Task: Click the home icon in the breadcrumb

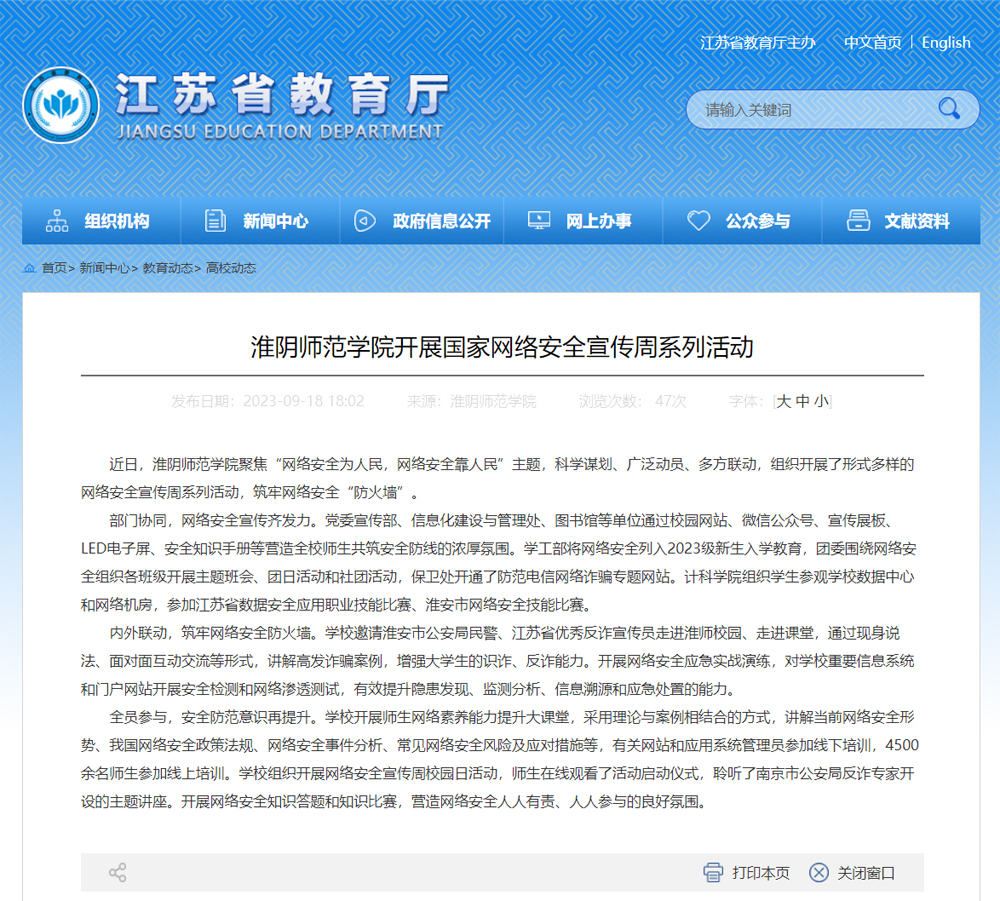Action: click(x=29, y=268)
